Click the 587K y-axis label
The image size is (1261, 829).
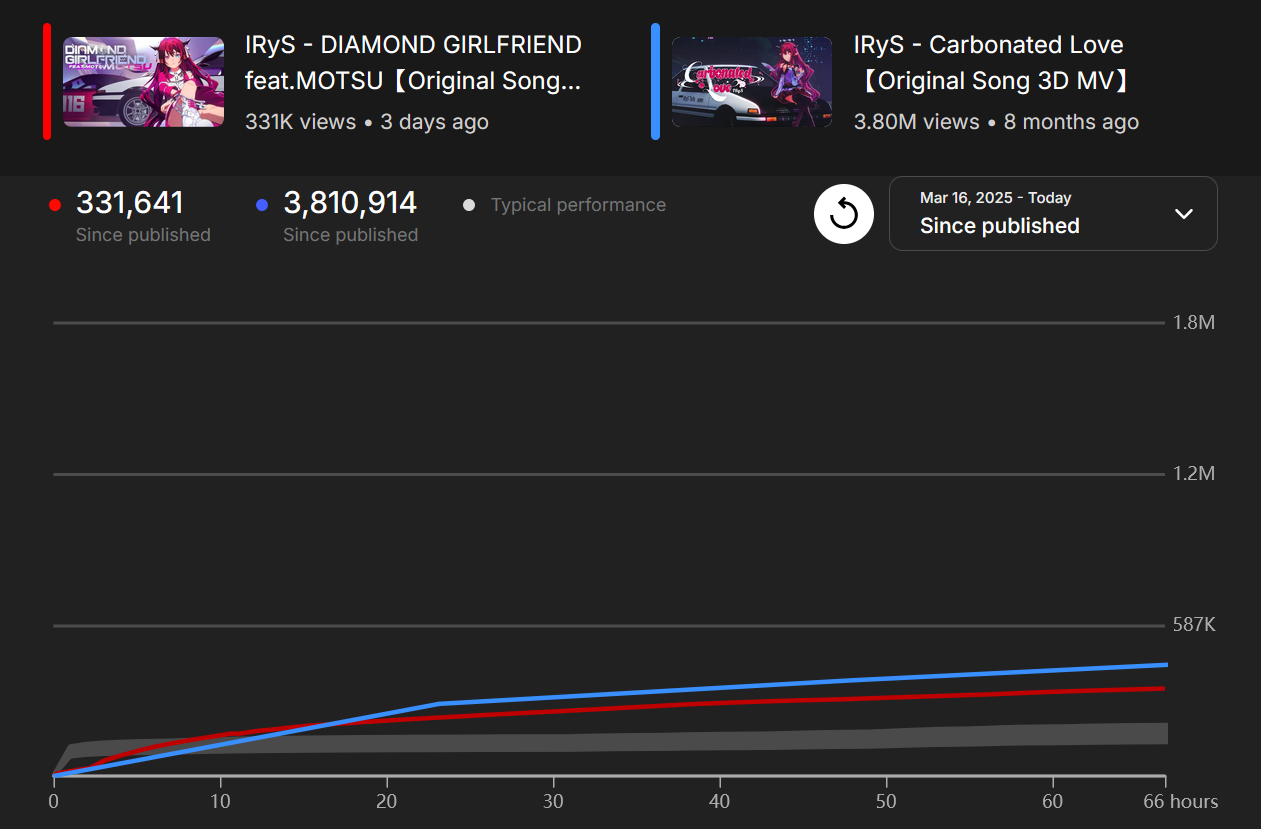[x=1194, y=625]
